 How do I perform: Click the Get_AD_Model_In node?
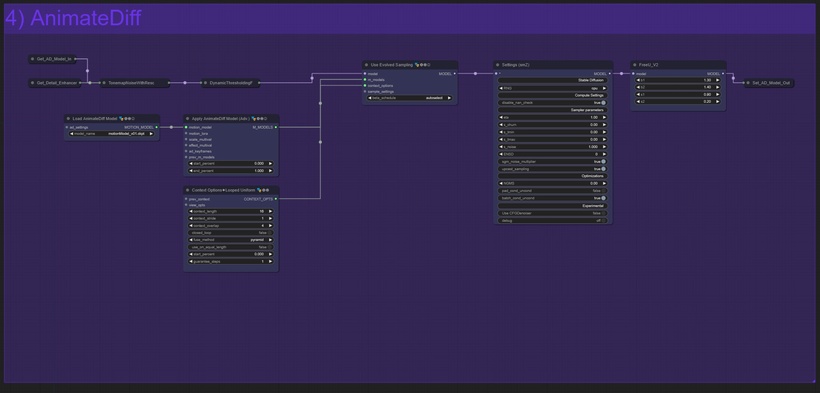pos(52,59)
